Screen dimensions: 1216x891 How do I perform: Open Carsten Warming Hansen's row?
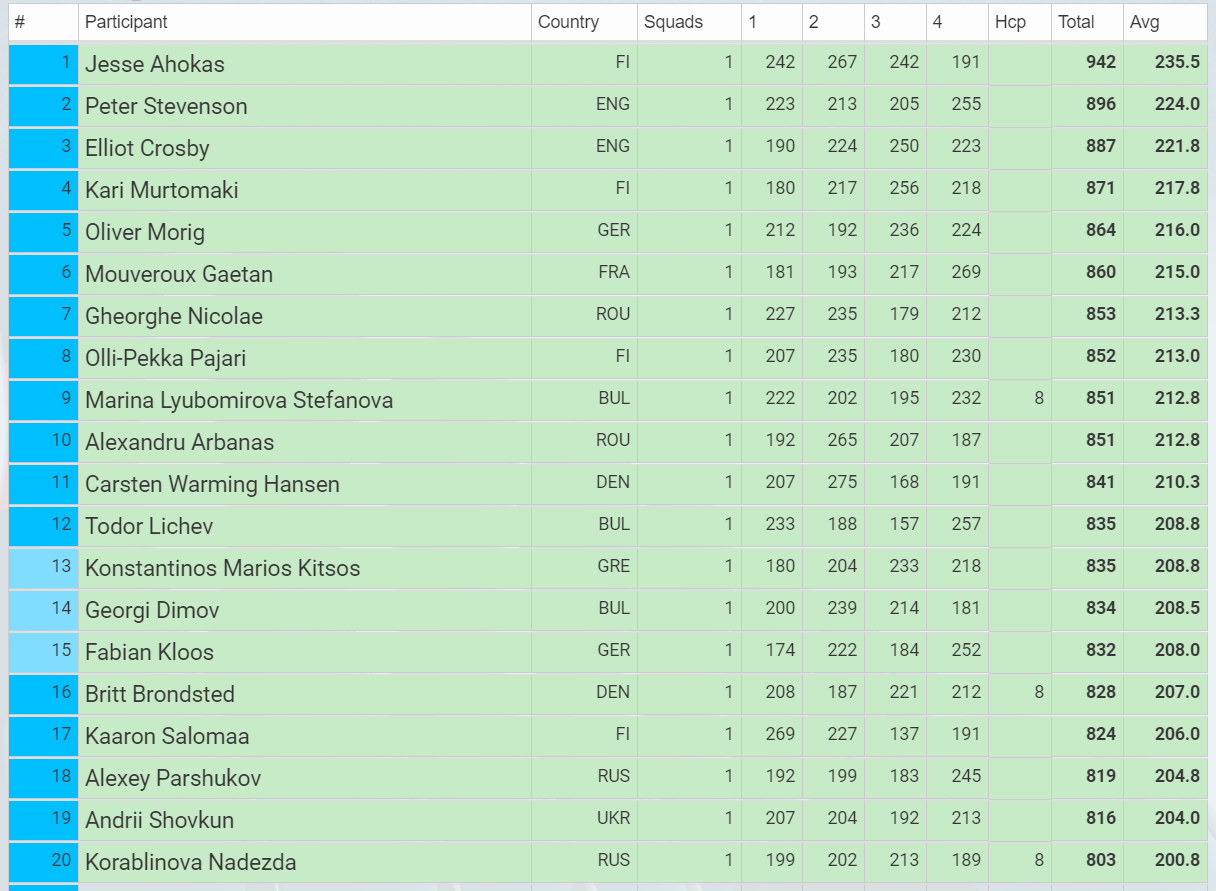point(608,484)
